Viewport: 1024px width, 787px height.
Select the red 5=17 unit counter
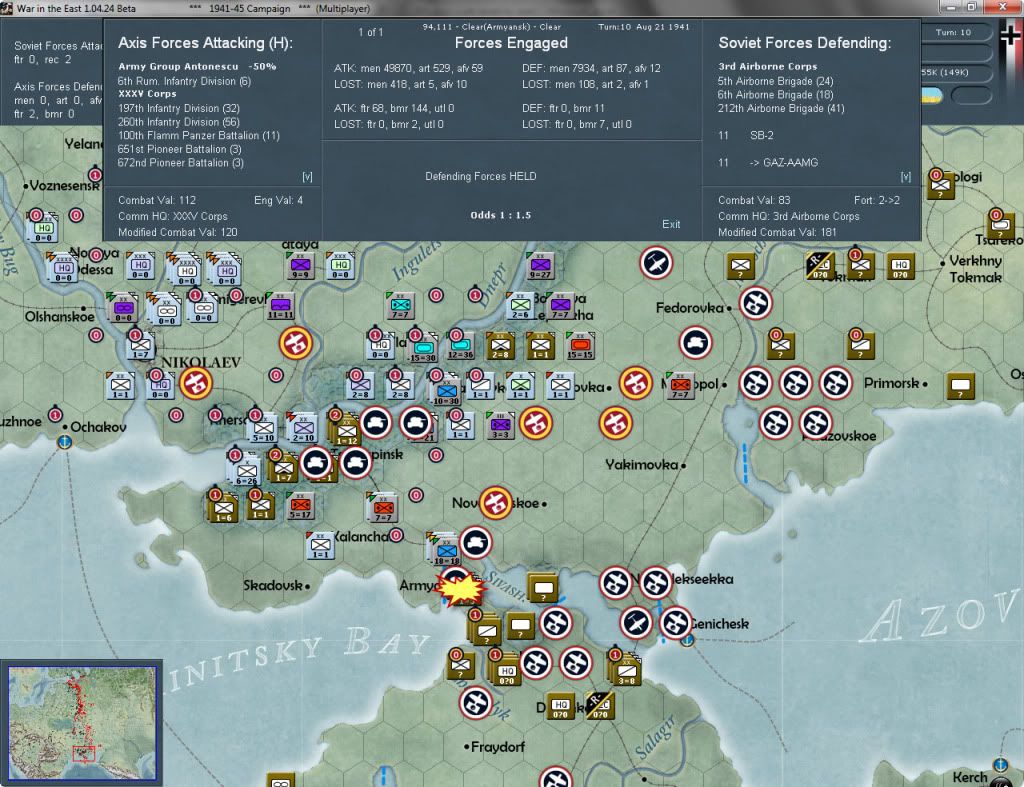[300, 506]
